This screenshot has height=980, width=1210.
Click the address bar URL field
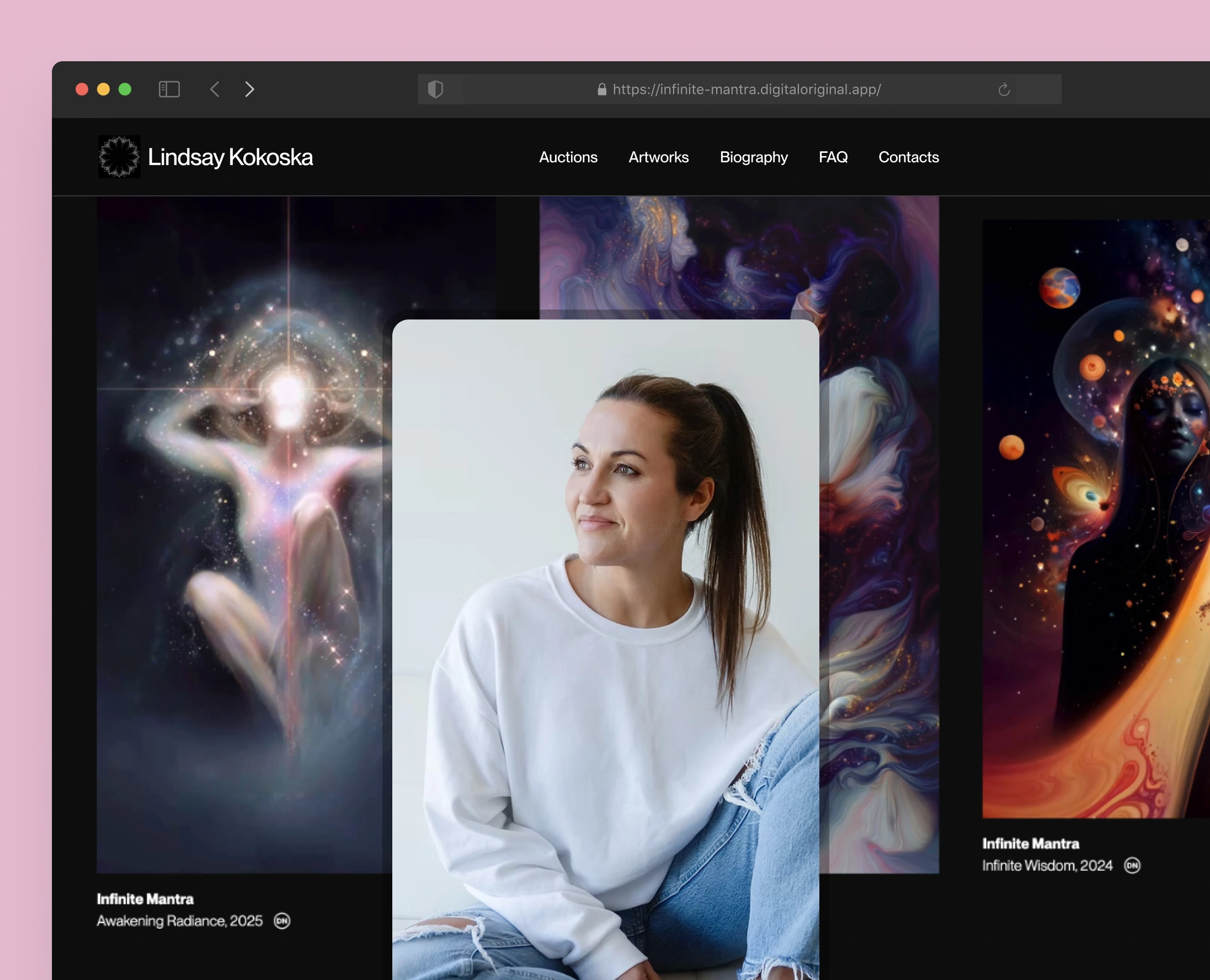[x=746, y=89]
